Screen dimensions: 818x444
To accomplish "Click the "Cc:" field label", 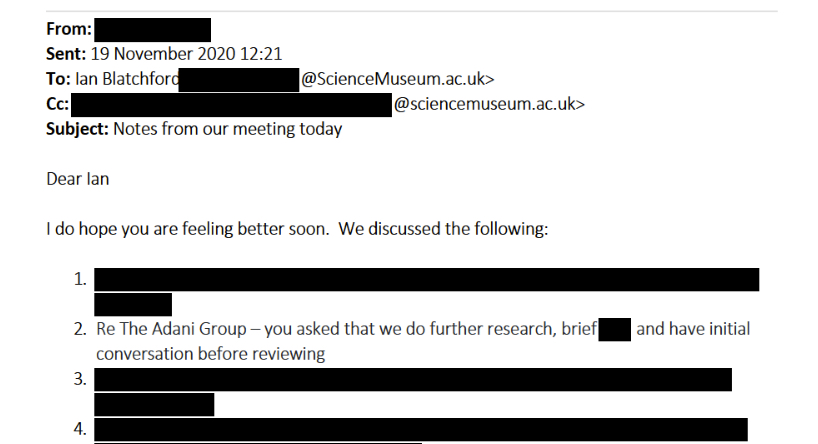I will [x=58, y=104].
